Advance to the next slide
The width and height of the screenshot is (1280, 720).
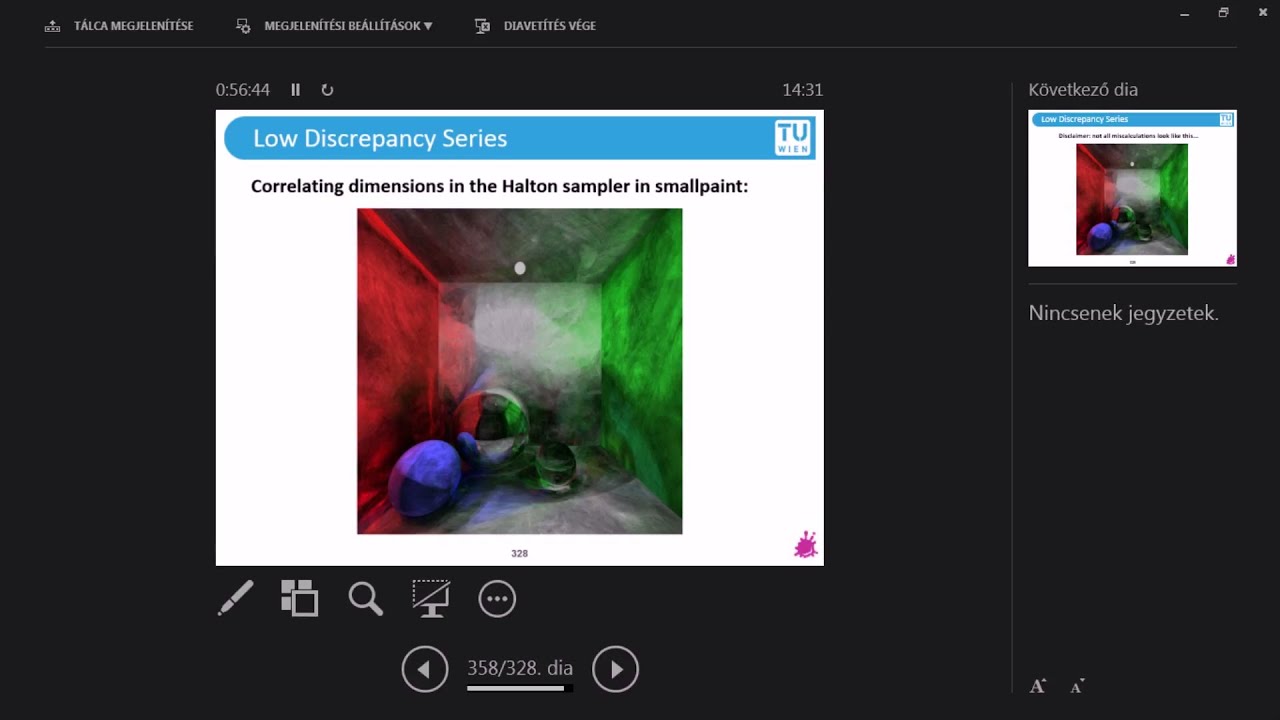click(615, 669)
